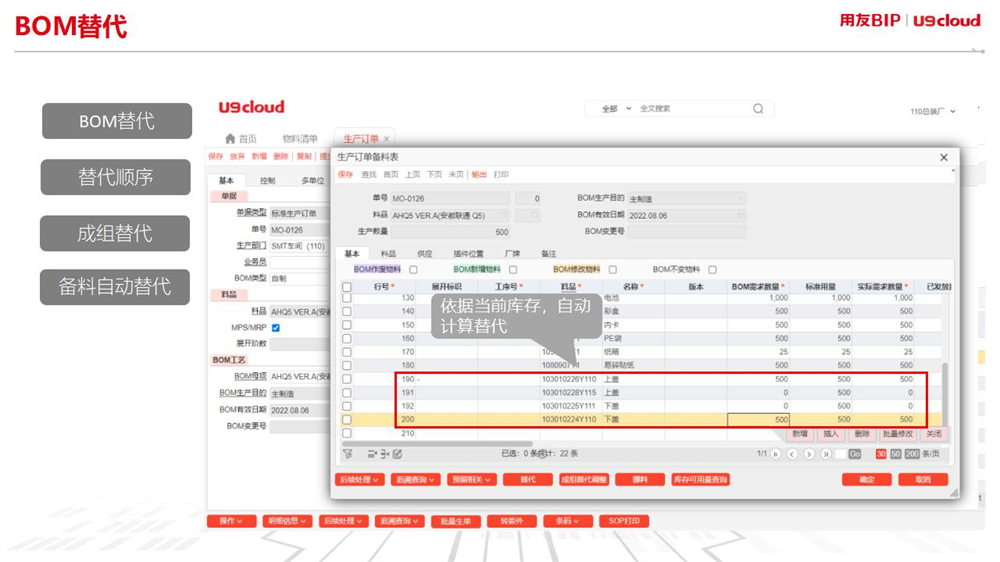Click the filter funnel icon below the grid
Viewport: 1000px width, 562px height.
(x=348, y=454)
